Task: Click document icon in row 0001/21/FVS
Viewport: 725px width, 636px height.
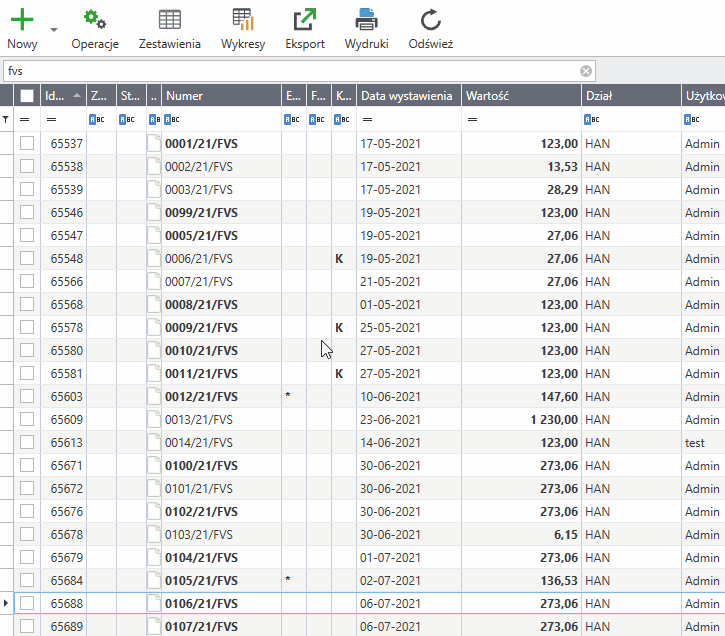Action: 154,144
